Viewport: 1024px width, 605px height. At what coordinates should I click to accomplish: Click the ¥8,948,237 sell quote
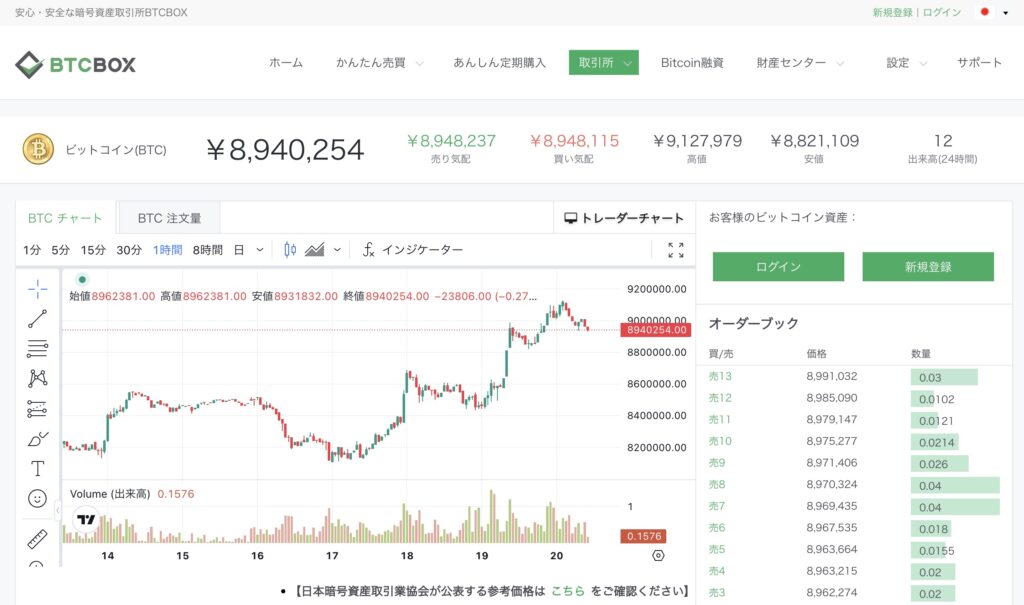click(x=451, y=141)
